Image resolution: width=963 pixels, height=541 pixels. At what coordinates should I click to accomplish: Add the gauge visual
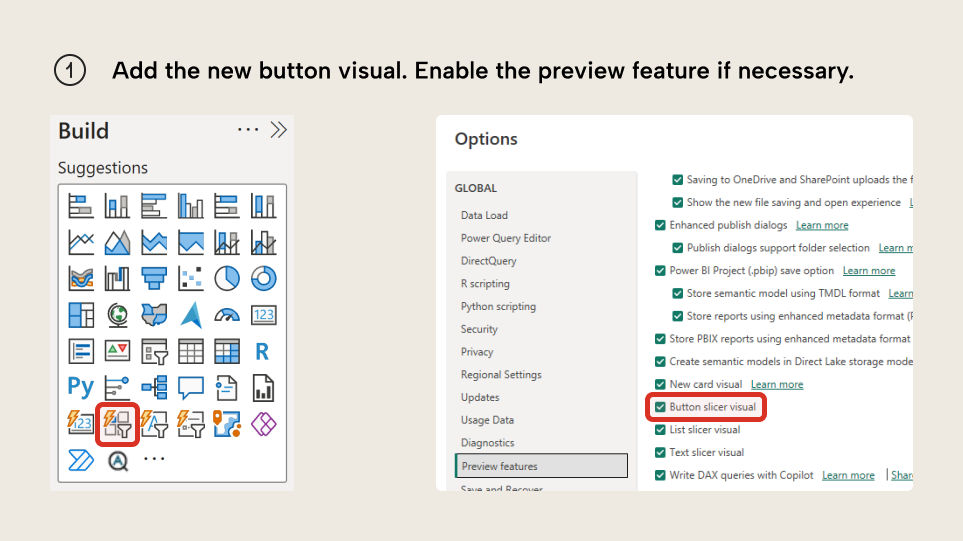click(227, 315)
